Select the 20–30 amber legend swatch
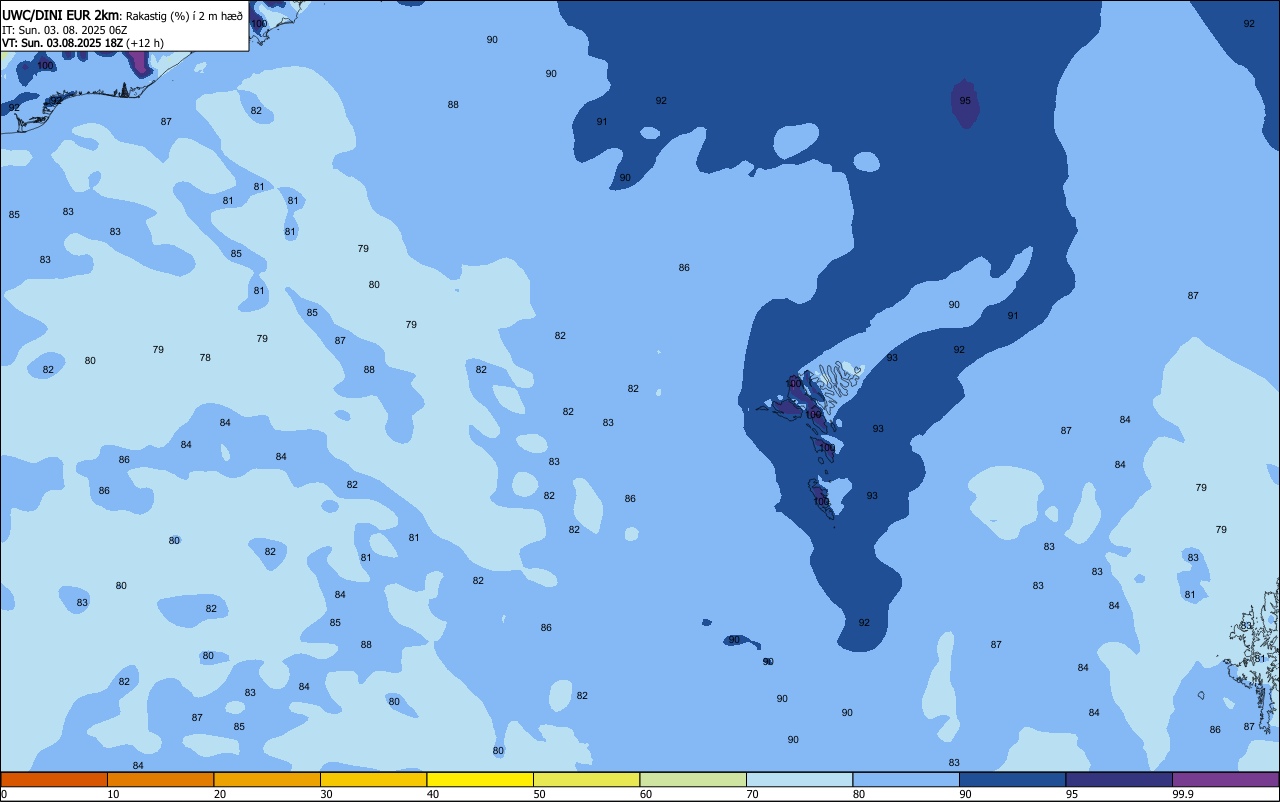The width and height of the screenshot is (1280, 802). click(x=267, y=779)
